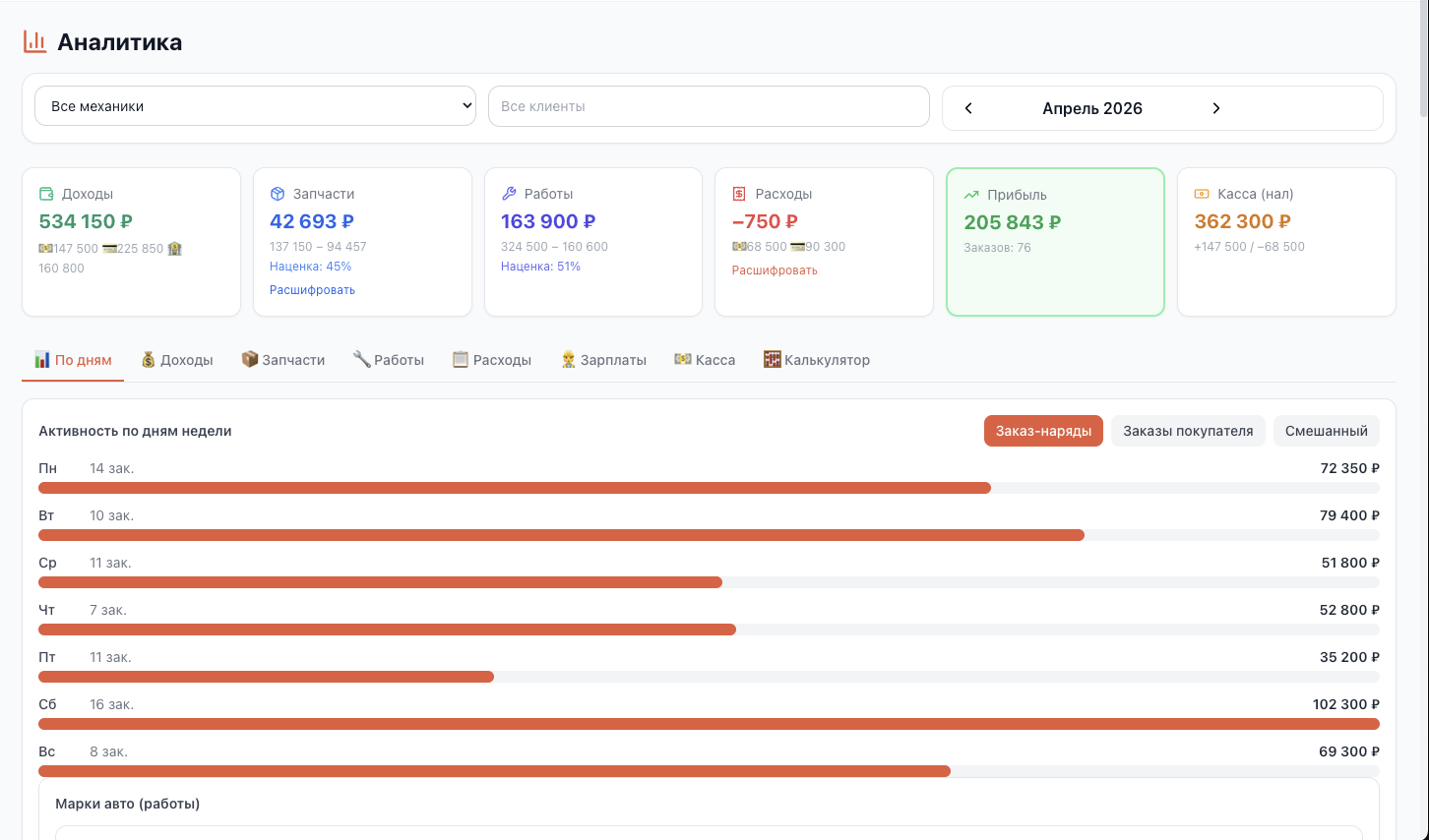Viewport: 1429px width, 840px height.
Task: Click the Saturday (Сб) activity bar
Action: [709, 724]
